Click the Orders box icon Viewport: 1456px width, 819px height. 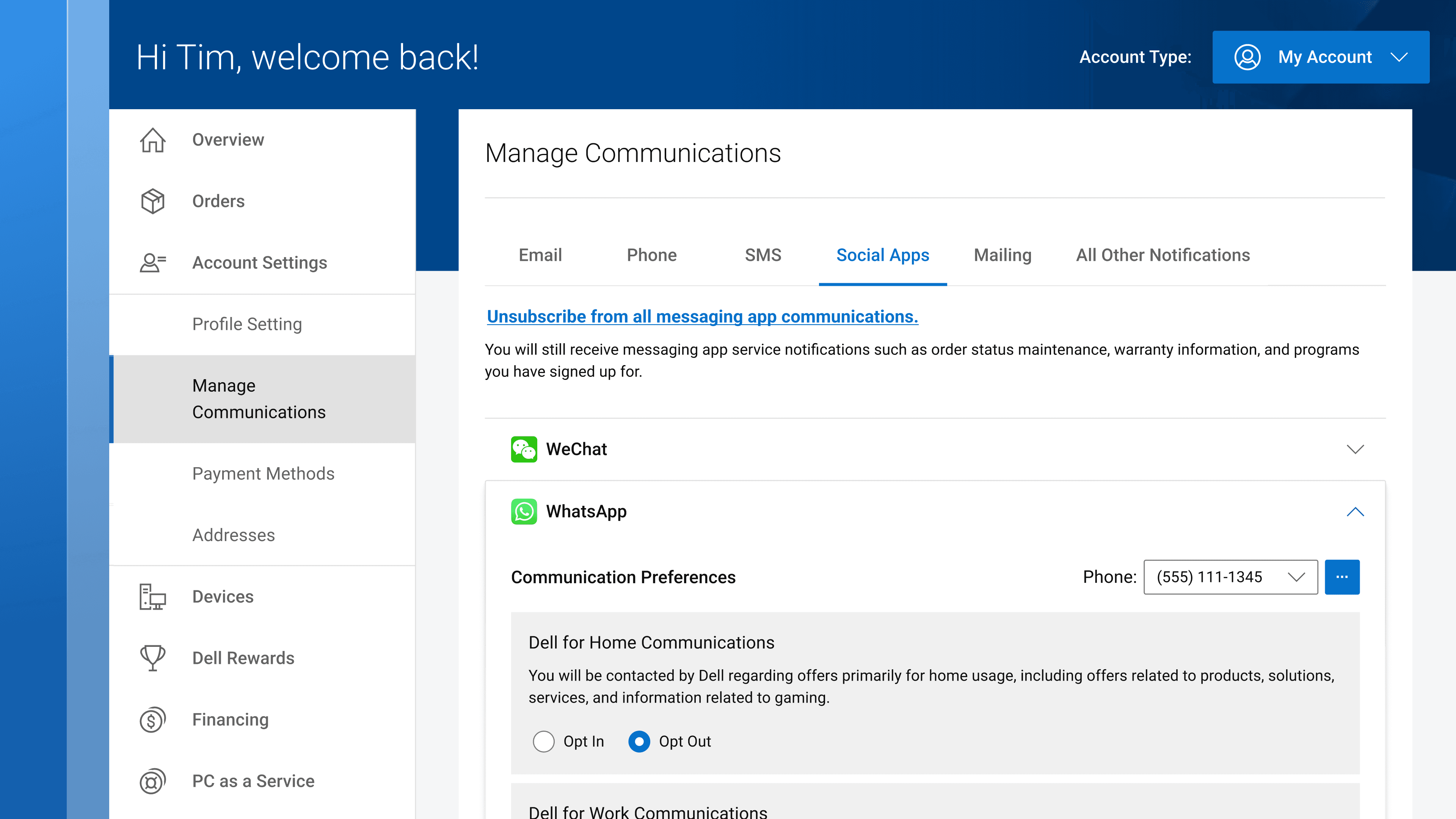[152, 201]
